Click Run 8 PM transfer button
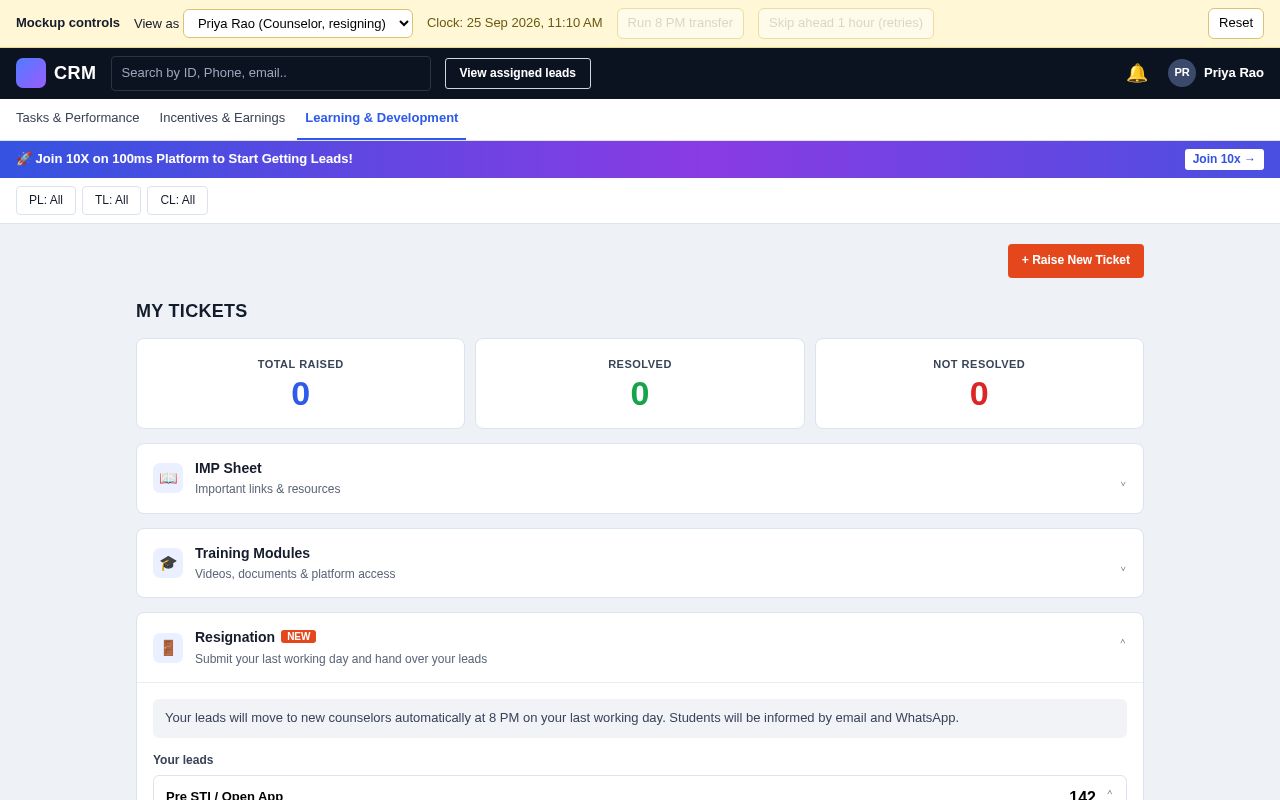1280x800 pixels. [x=680, y=23]
